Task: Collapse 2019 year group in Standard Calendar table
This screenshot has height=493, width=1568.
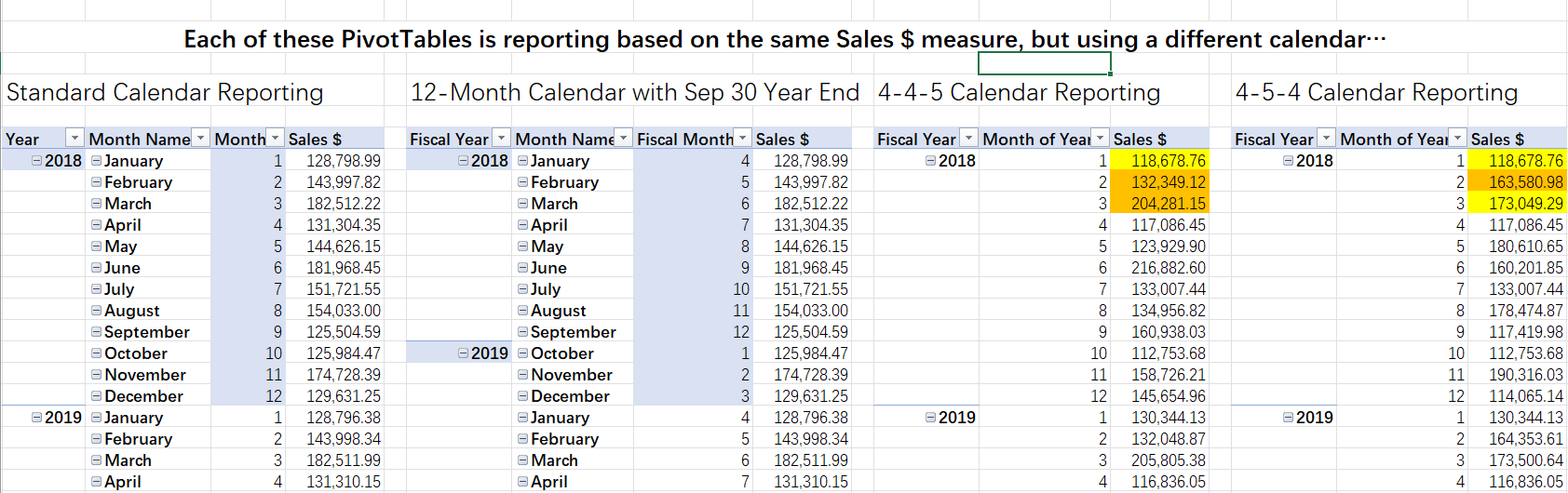Action: 36,418
